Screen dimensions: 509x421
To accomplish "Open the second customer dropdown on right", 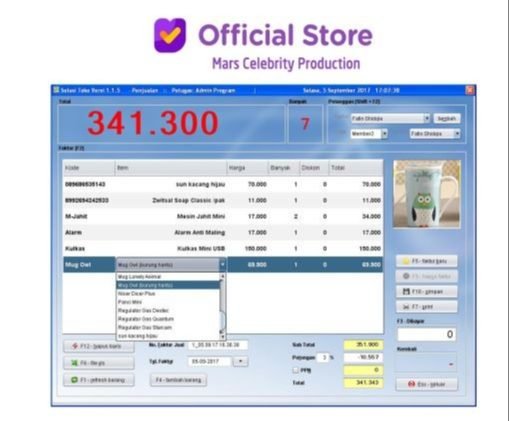I will pyautogui.click(x=457, y=134).
